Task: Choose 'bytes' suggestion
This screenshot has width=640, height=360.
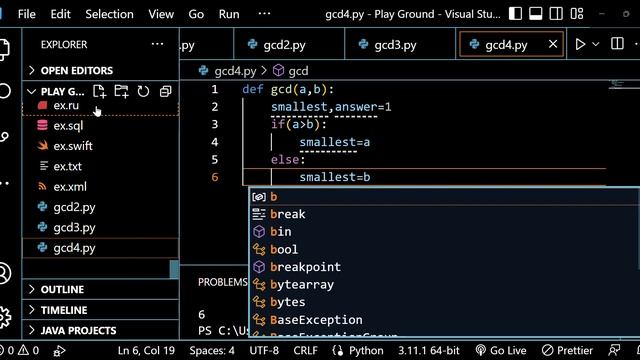Action: click(444, 302)
